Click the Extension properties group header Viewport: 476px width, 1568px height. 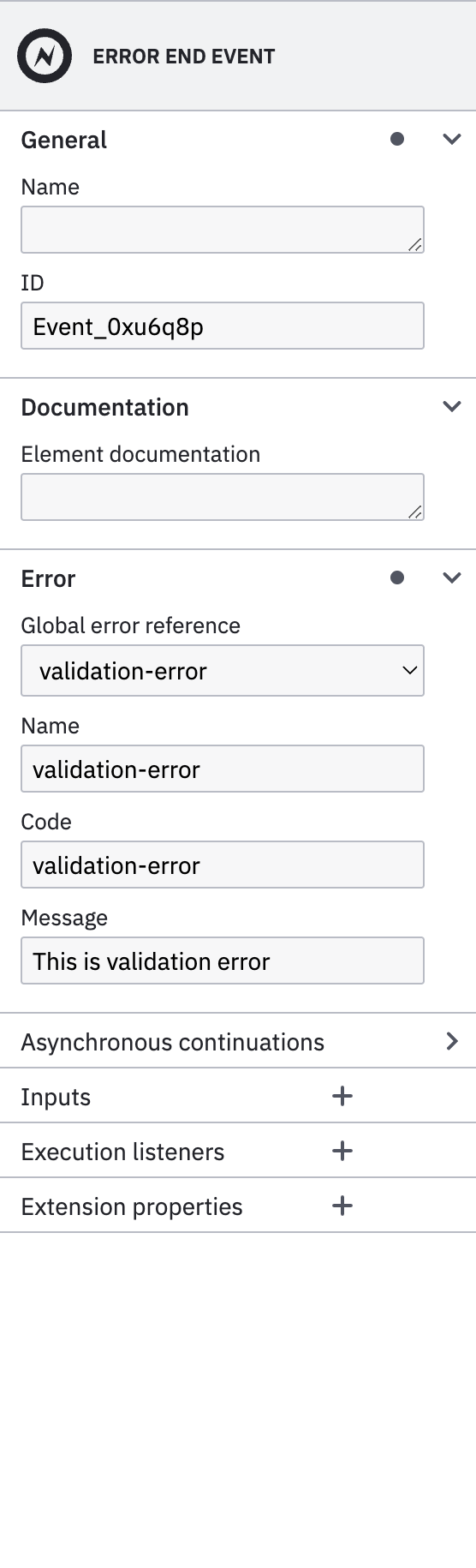[238, 1206]
